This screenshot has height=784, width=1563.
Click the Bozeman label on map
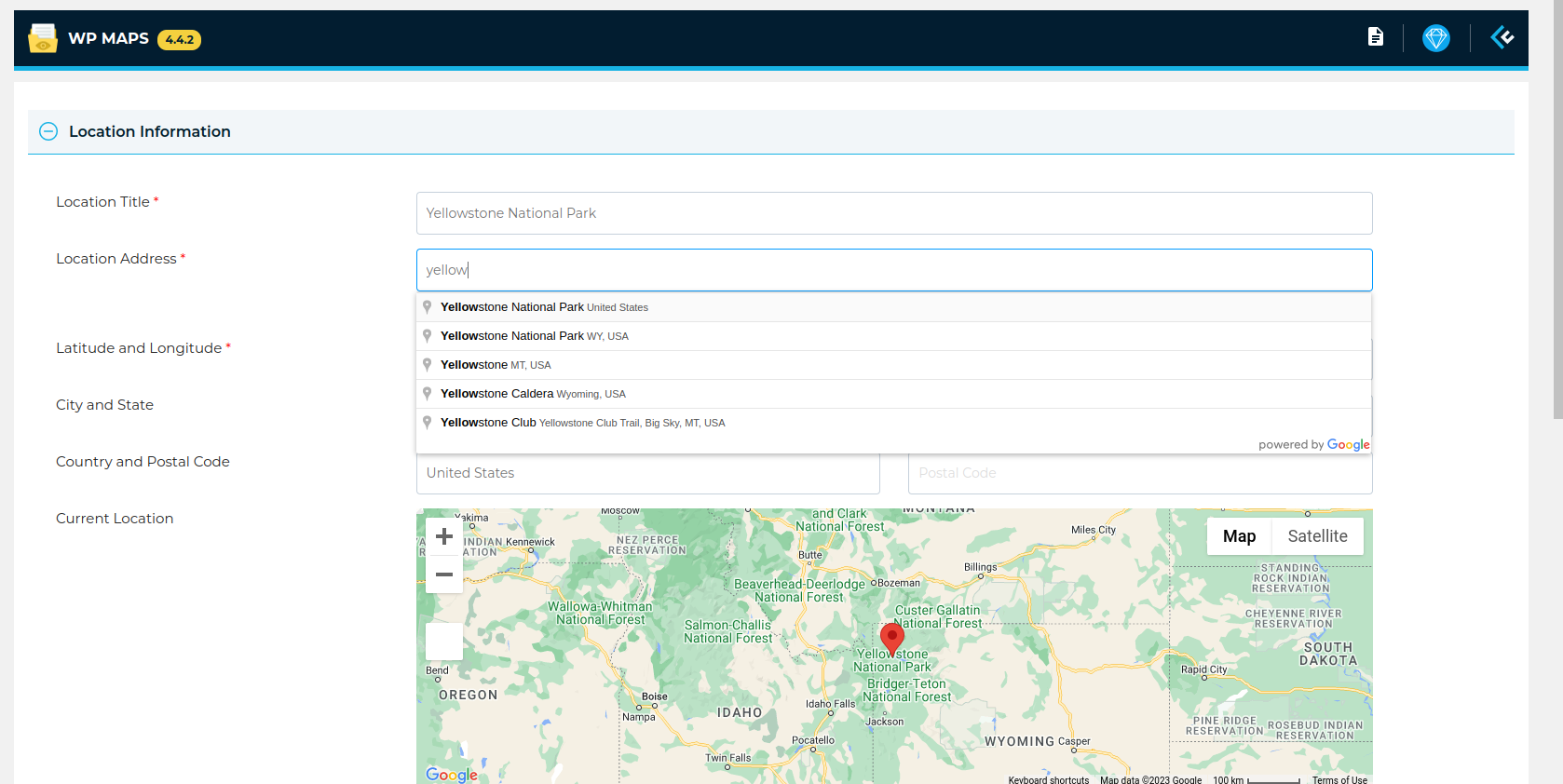pyautogui.click(x=899, y=583)
